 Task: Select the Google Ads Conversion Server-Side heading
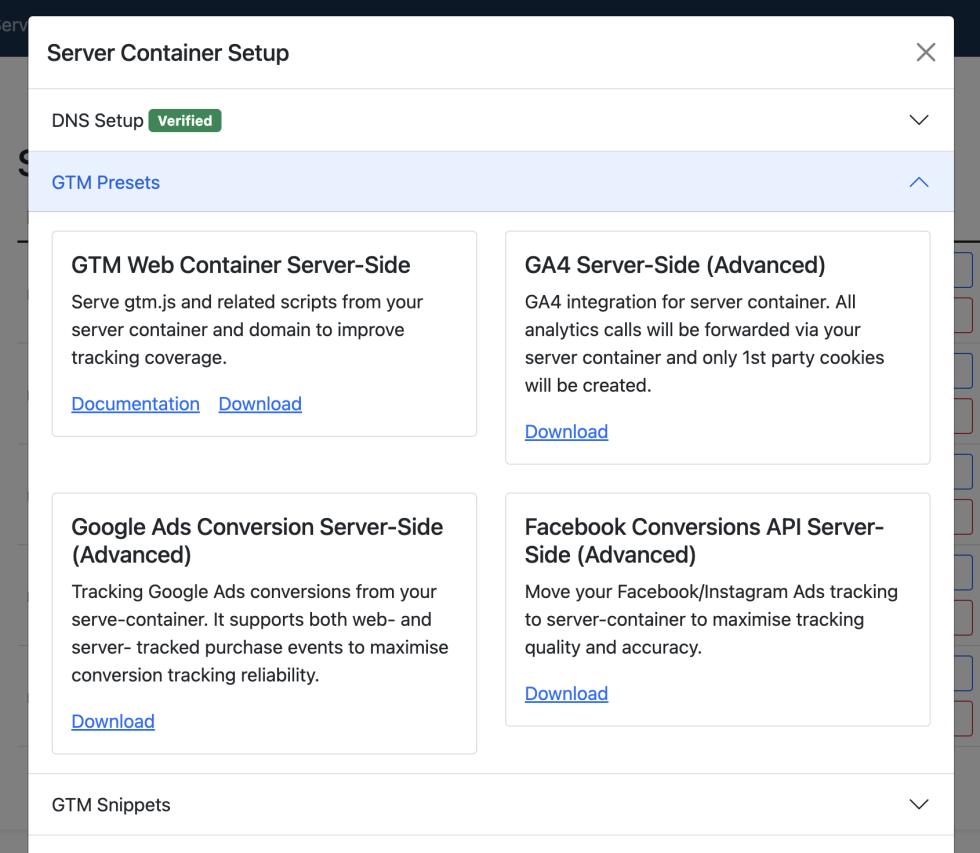pos(257,540)
